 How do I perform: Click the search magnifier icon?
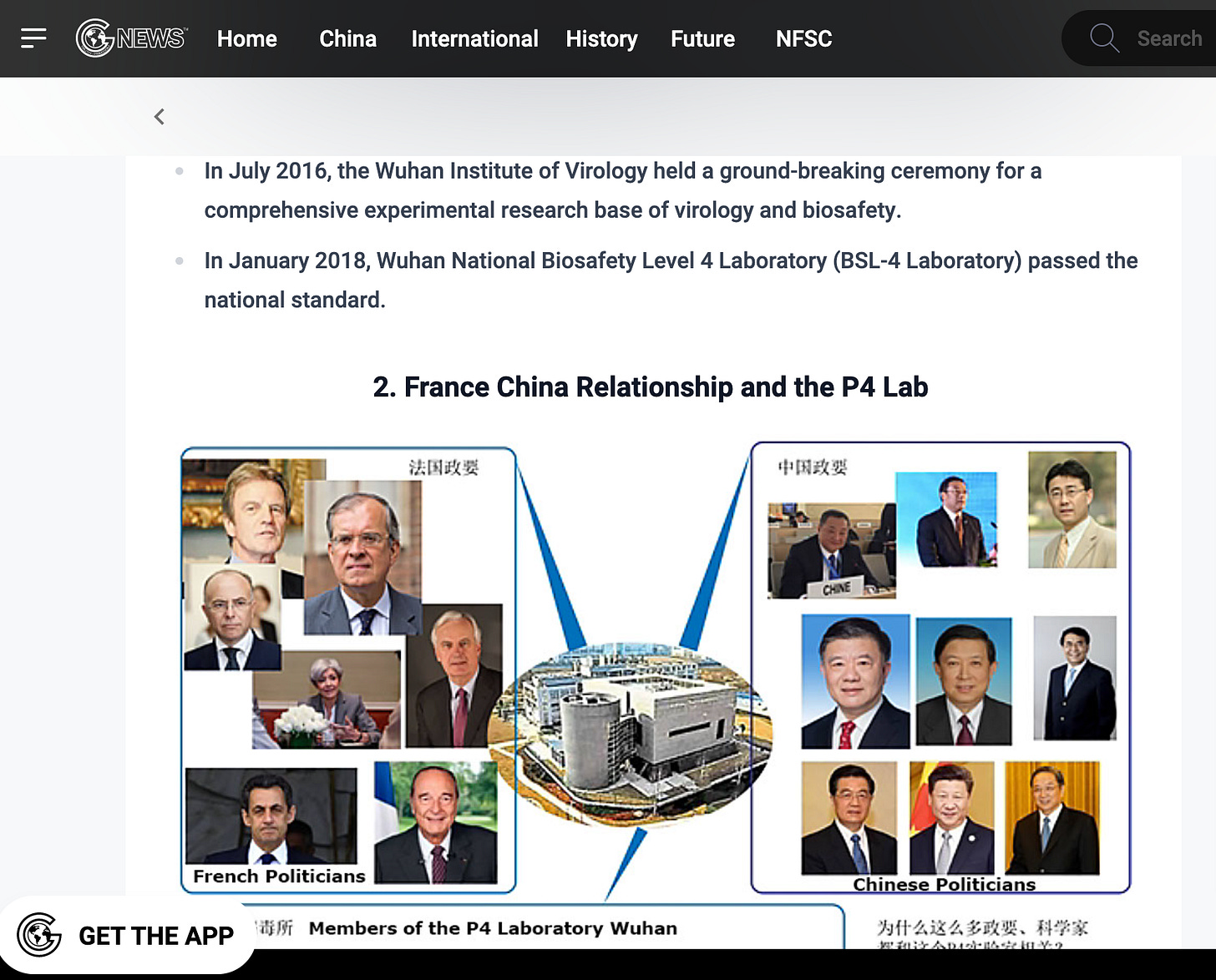pyautogui.click(x=1104, y=38)
